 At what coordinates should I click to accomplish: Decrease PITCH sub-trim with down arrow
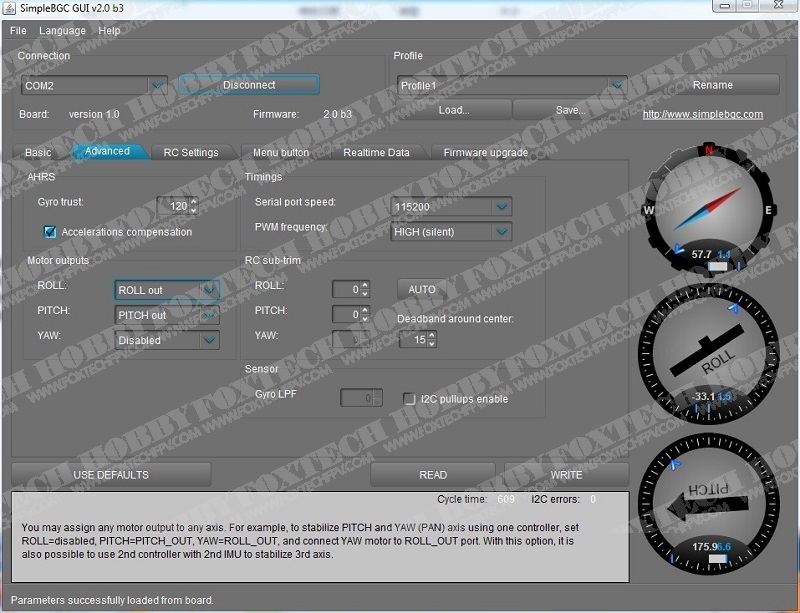tap(365, 318)
